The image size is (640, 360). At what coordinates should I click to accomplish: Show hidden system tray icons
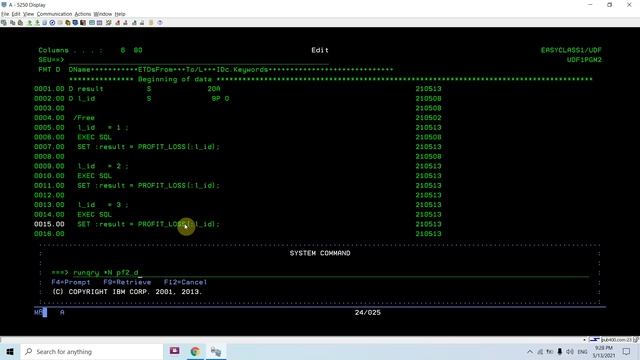click(x=530, y=351)
